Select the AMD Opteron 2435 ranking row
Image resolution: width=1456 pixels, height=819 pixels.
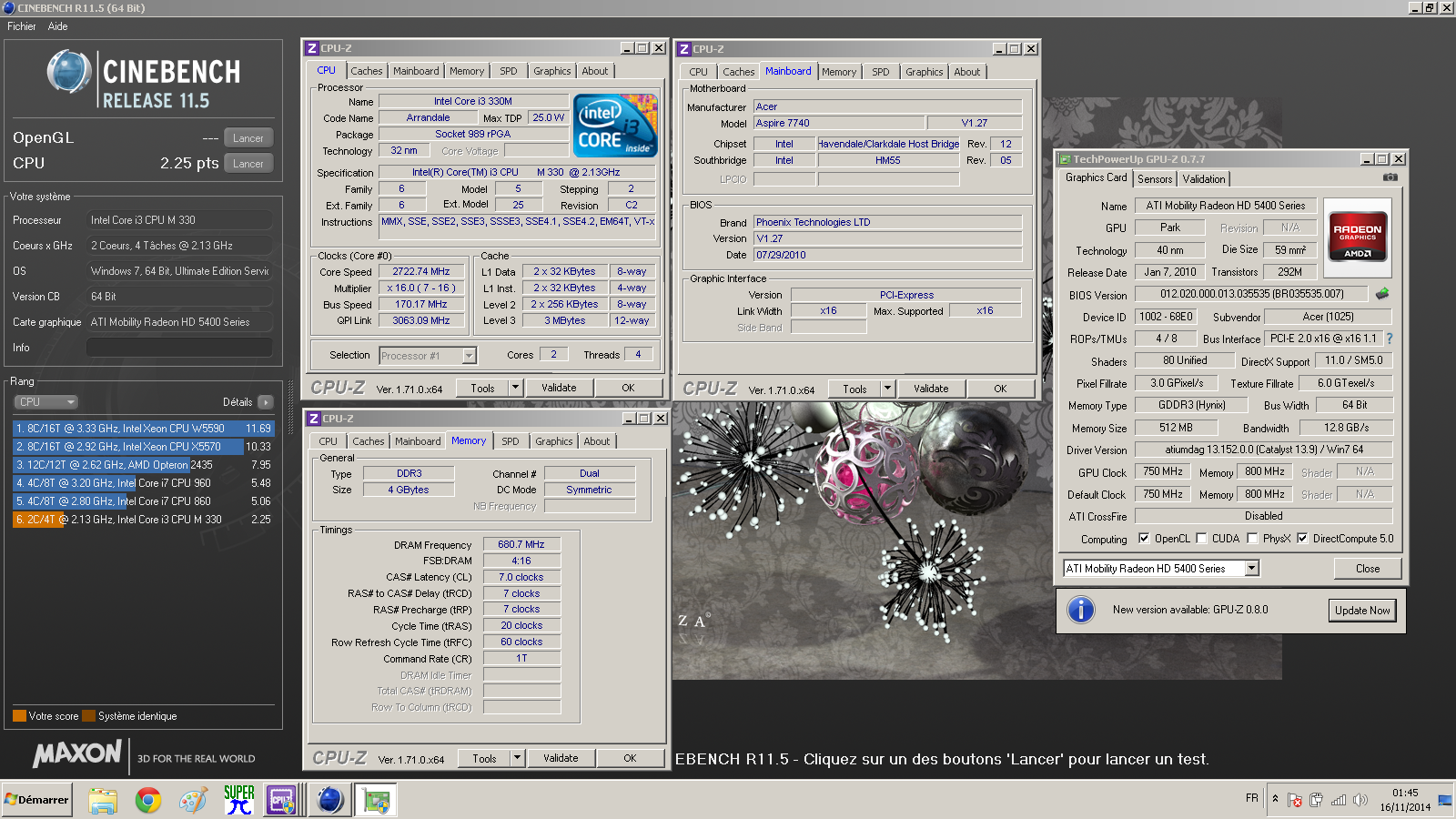click(143, 465)
